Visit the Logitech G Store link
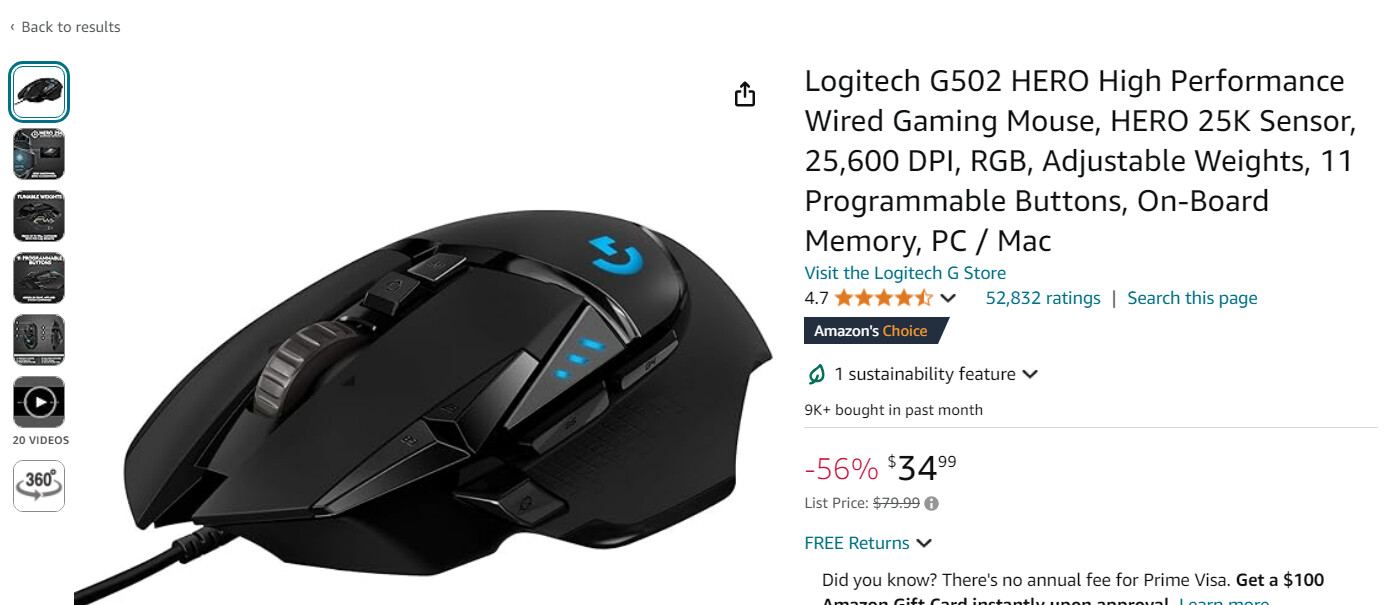 coord(905,273)
